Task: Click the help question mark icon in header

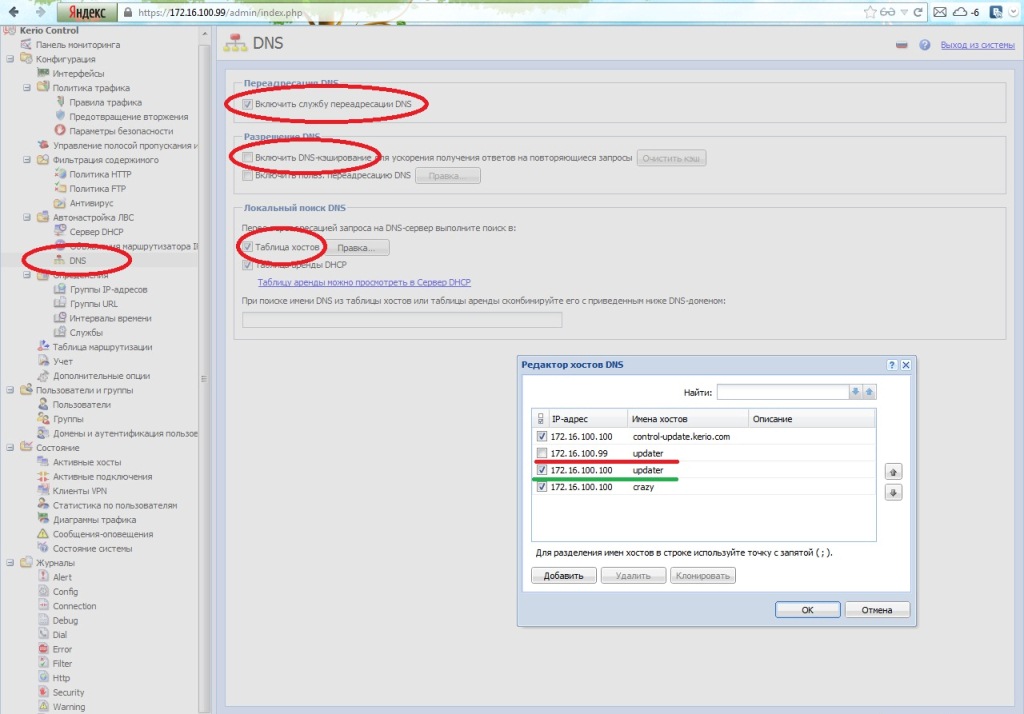Action: 925,45
